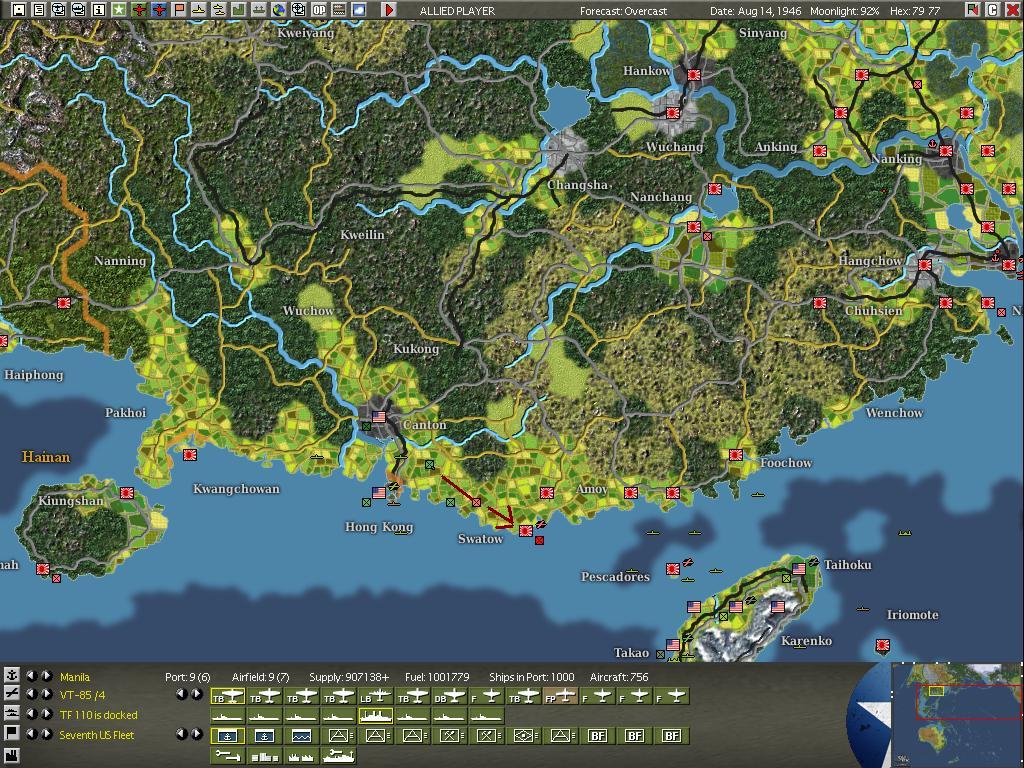
Task: Click the anchor base icon beside Manila
Action: 11,676
